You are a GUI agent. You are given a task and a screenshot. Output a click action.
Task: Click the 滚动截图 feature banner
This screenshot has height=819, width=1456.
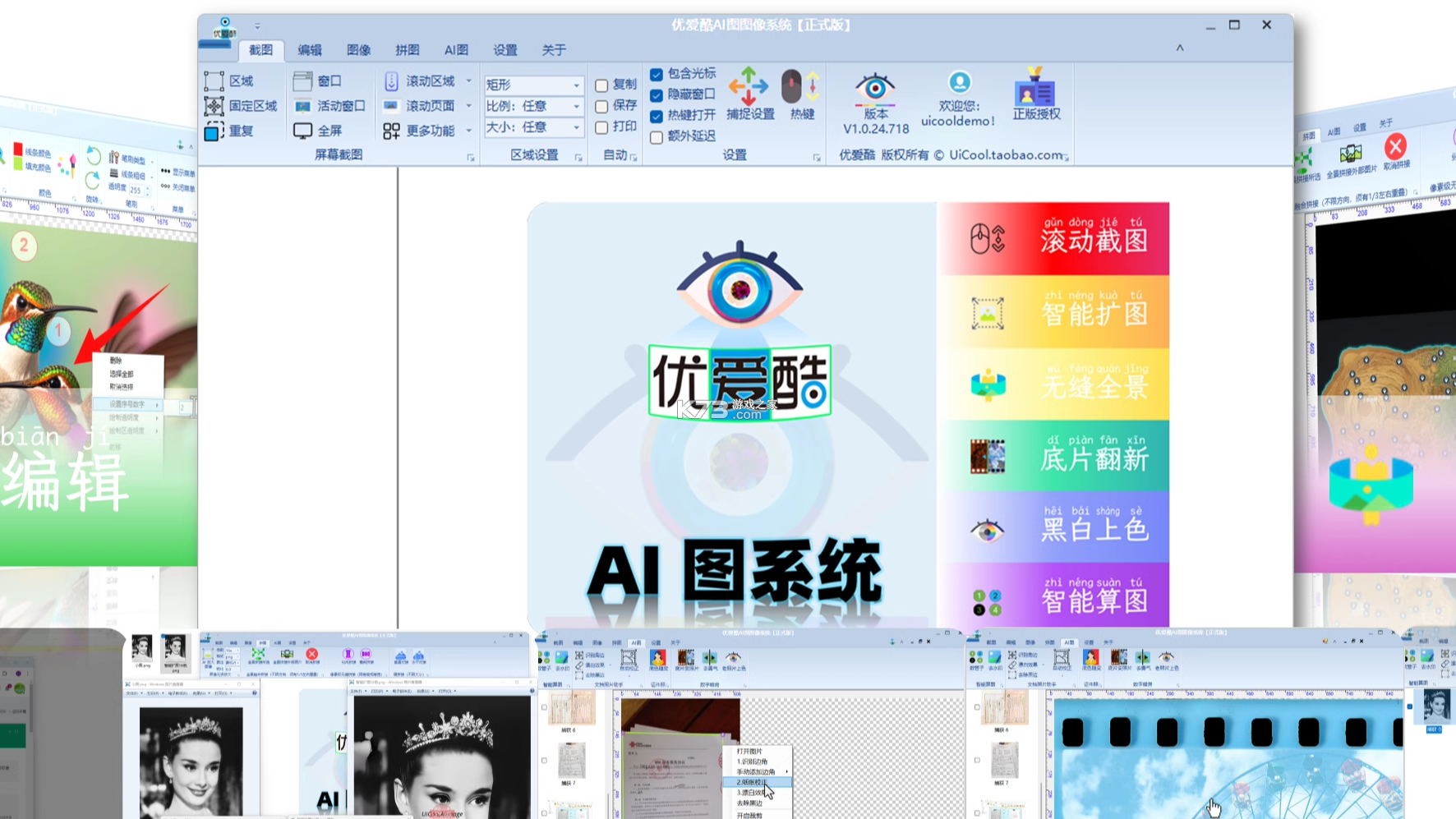[1054, 238]
